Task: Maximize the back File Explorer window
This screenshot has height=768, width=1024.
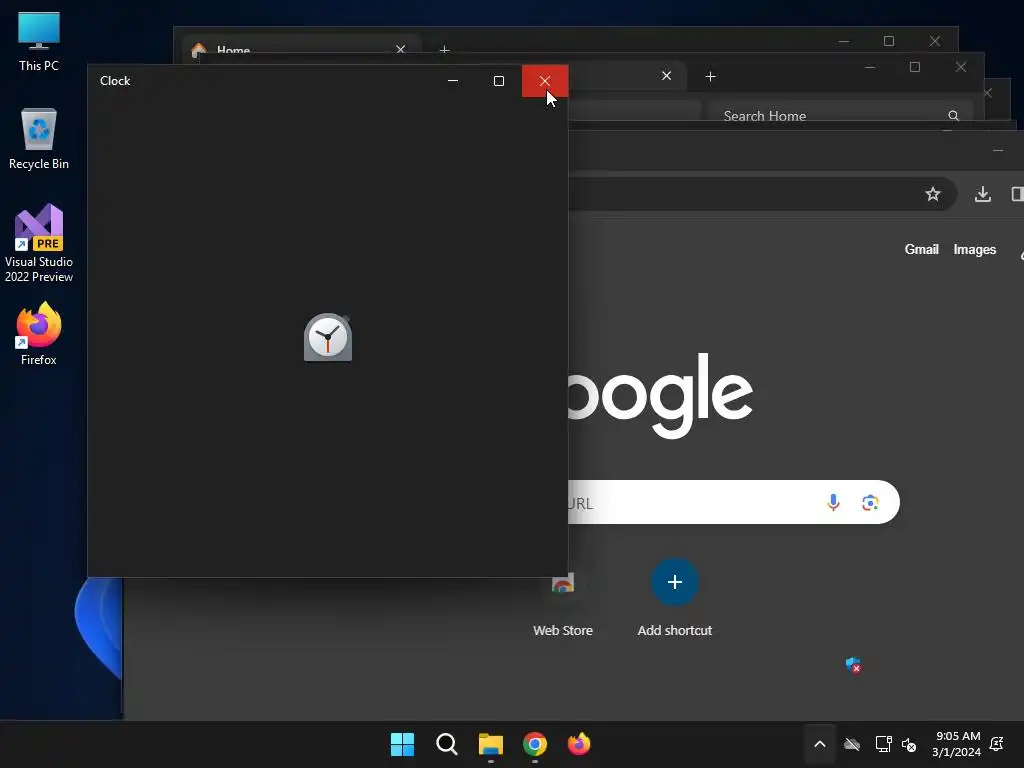Action: tap(889, 41)
